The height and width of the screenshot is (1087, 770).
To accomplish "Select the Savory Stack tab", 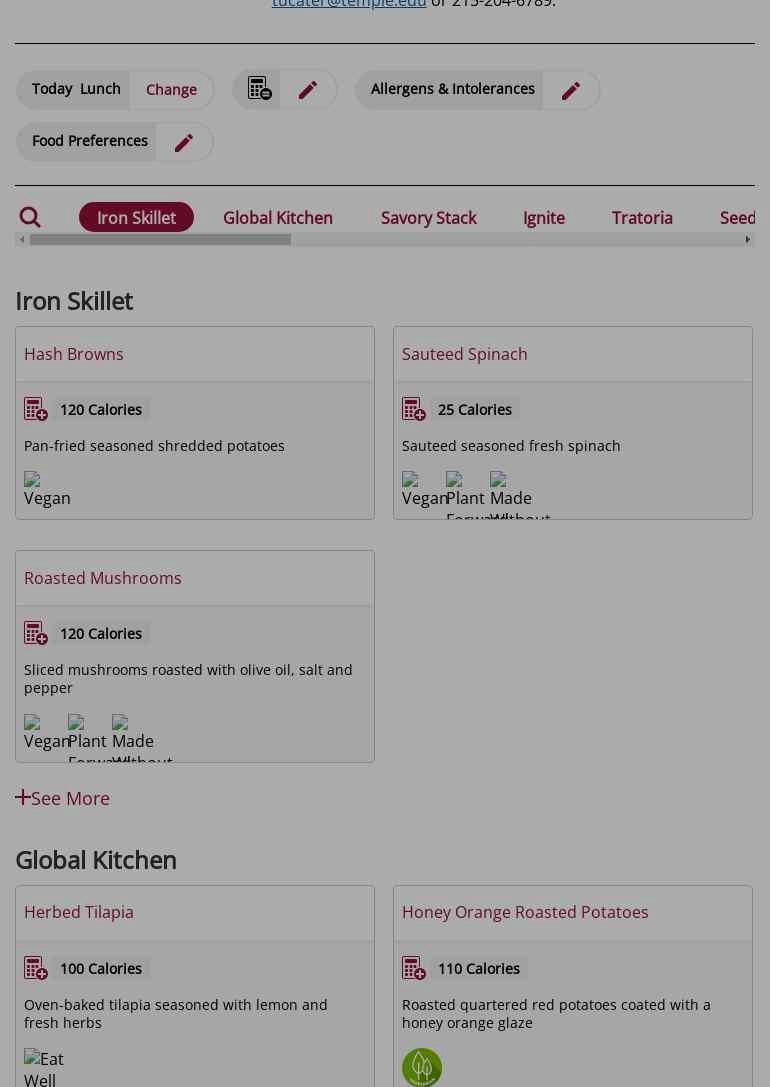I will [x=428, y=218].
